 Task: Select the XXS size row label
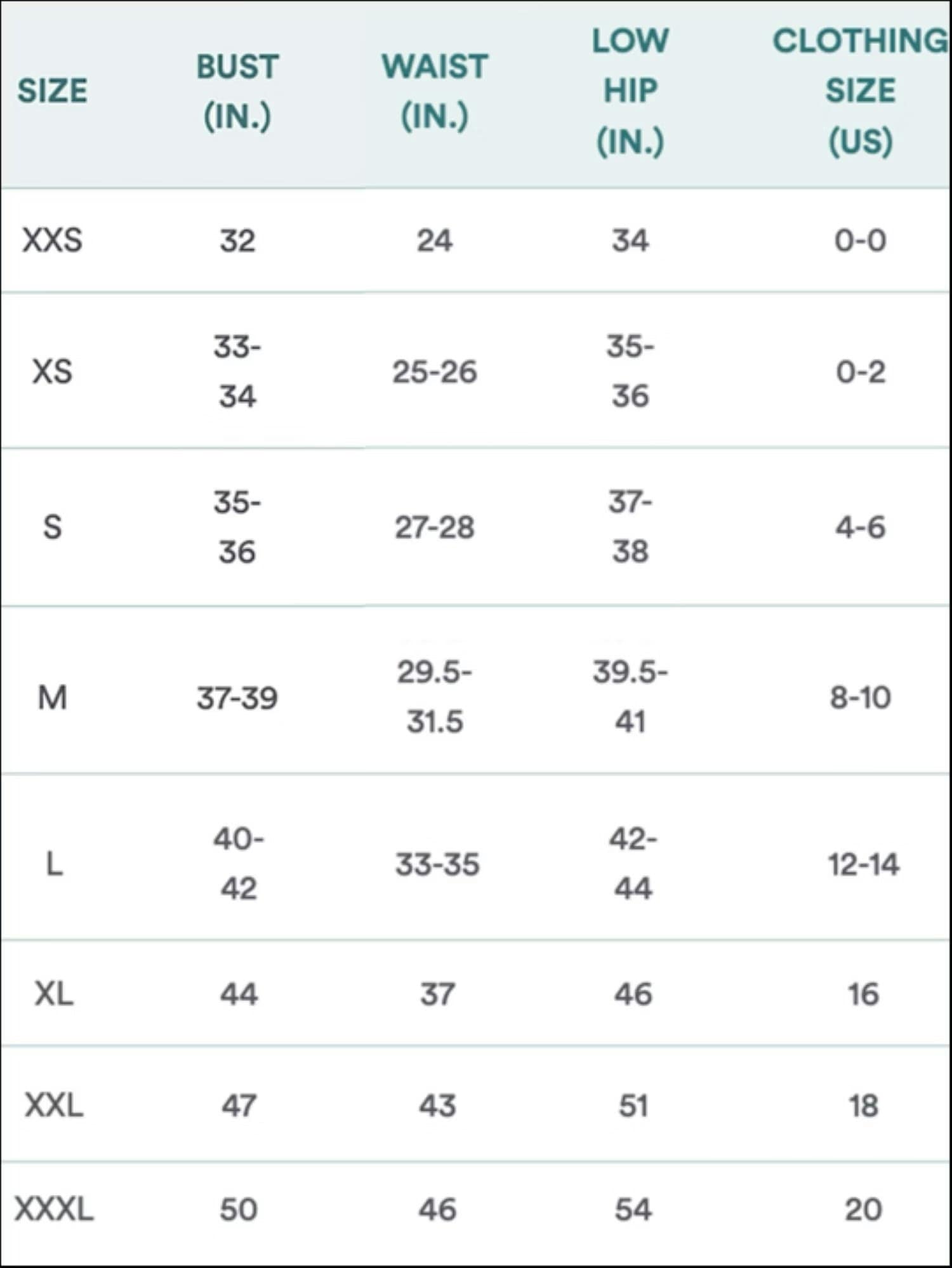tap(52, 241)
